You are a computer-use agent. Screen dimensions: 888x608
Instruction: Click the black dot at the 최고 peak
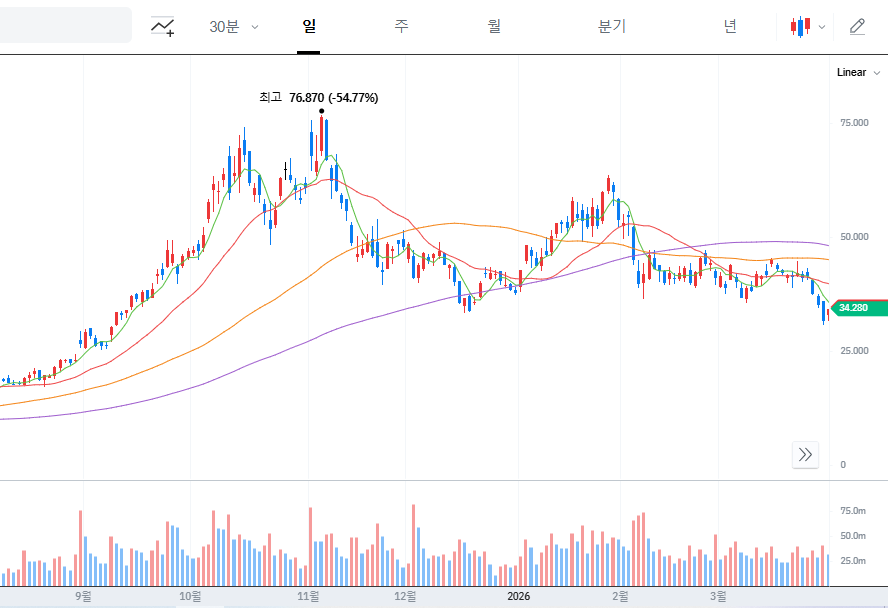[x=321, y=111]
